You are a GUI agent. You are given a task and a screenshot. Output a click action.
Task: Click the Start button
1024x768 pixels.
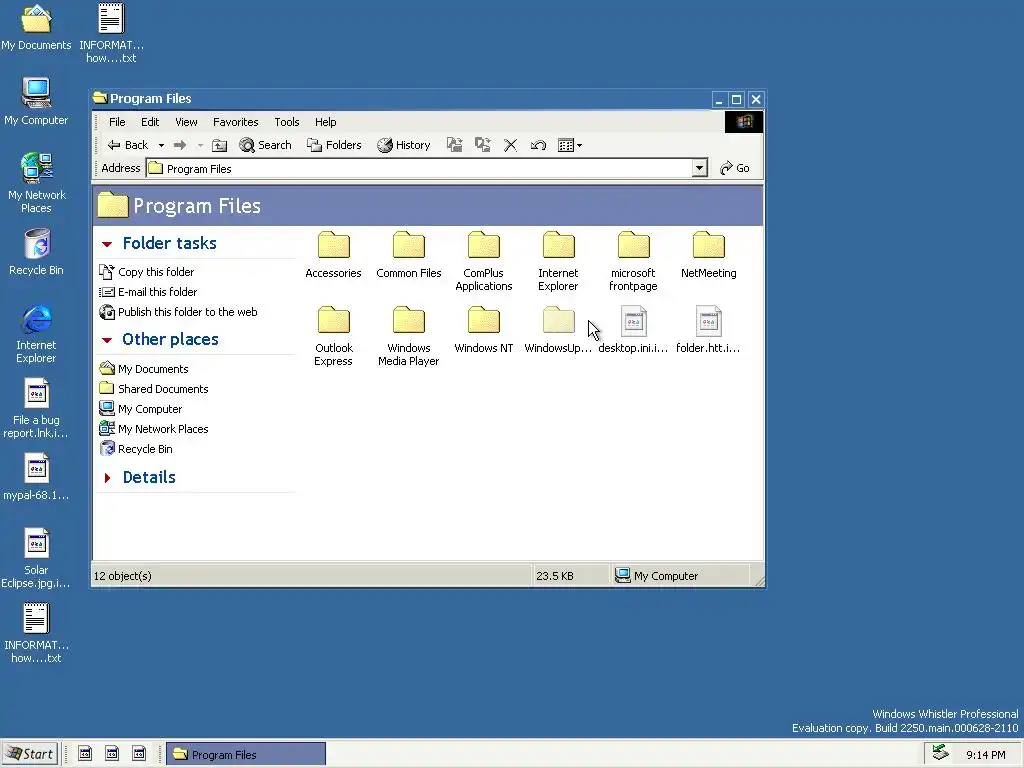pyautogui.click(x=29, y=754)
